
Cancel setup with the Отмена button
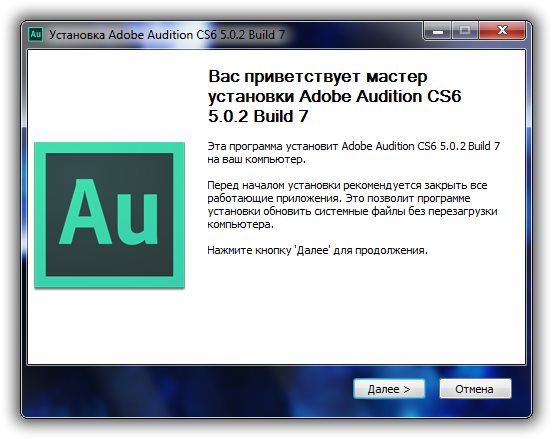click(475, 389)
